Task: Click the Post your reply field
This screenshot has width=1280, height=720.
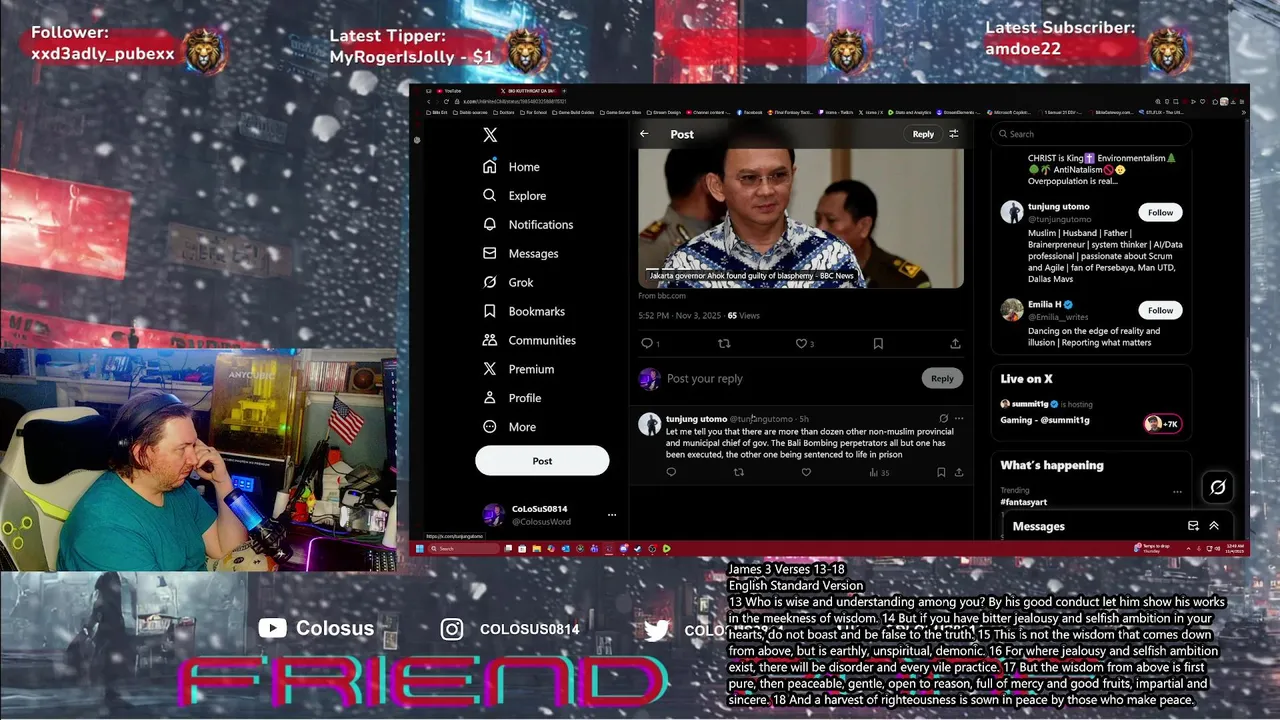Action: pos(790,379)
